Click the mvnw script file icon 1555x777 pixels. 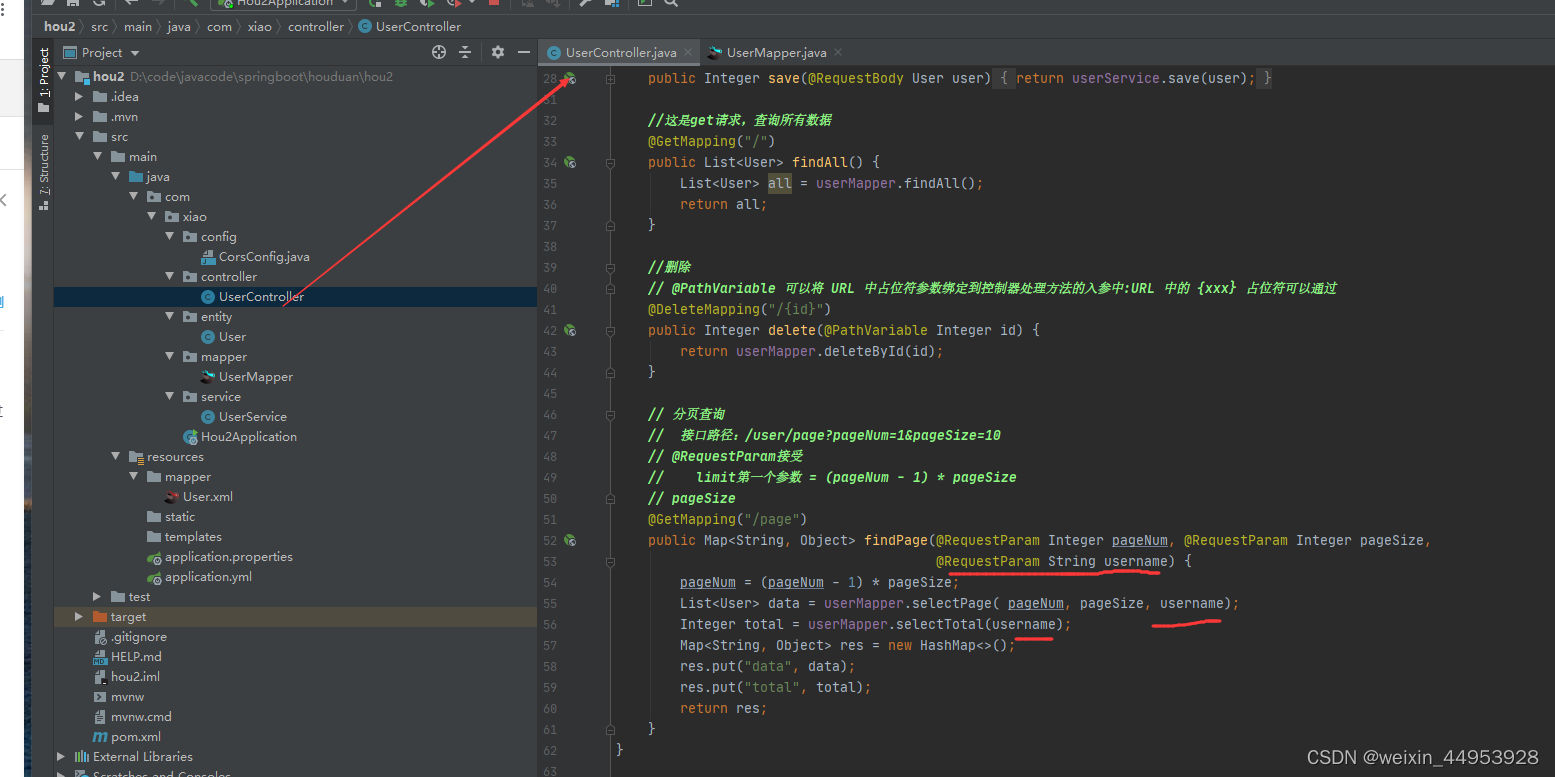coord(100,697)
